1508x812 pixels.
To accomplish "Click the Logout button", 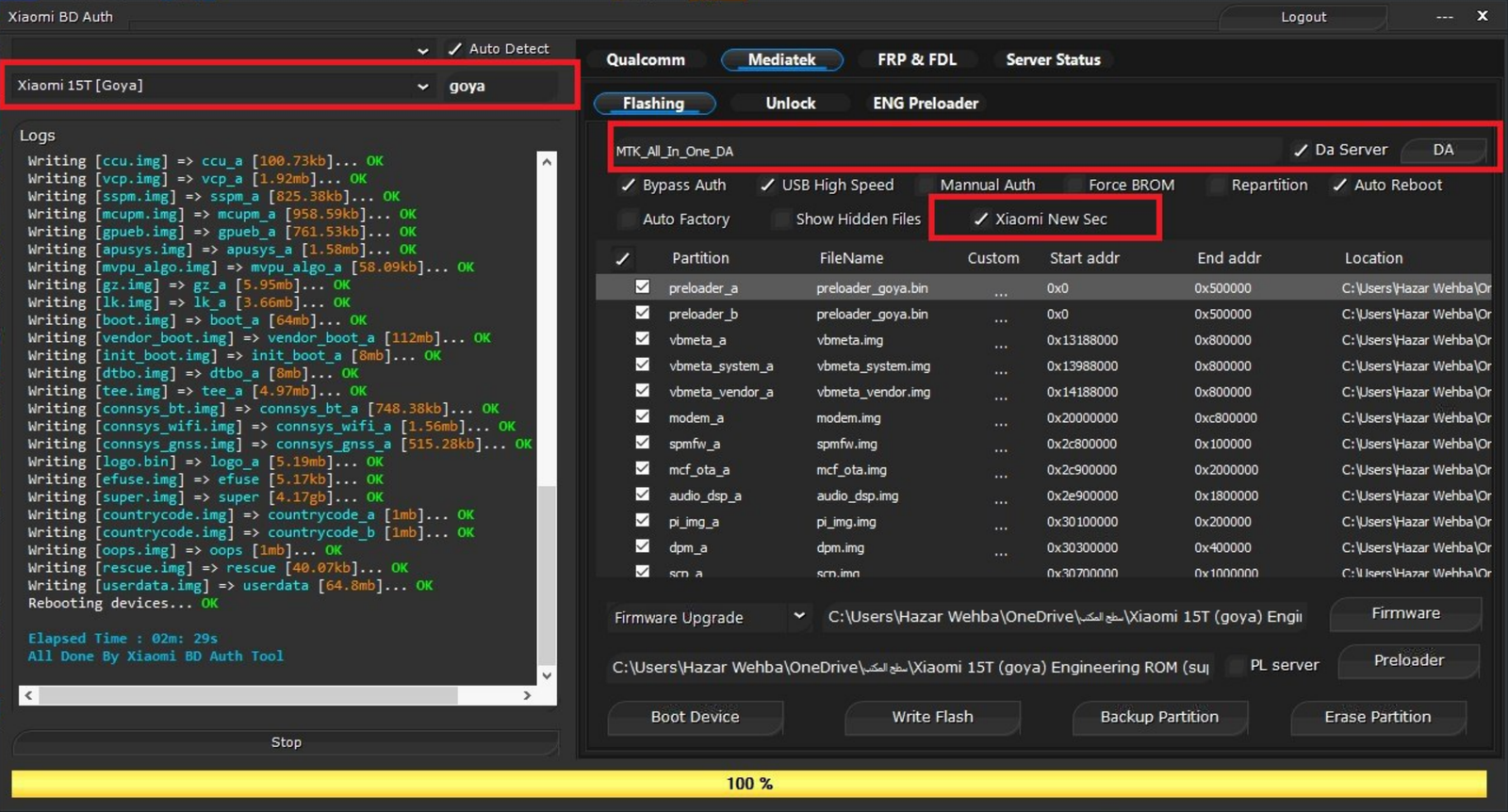I will 1303,17.
